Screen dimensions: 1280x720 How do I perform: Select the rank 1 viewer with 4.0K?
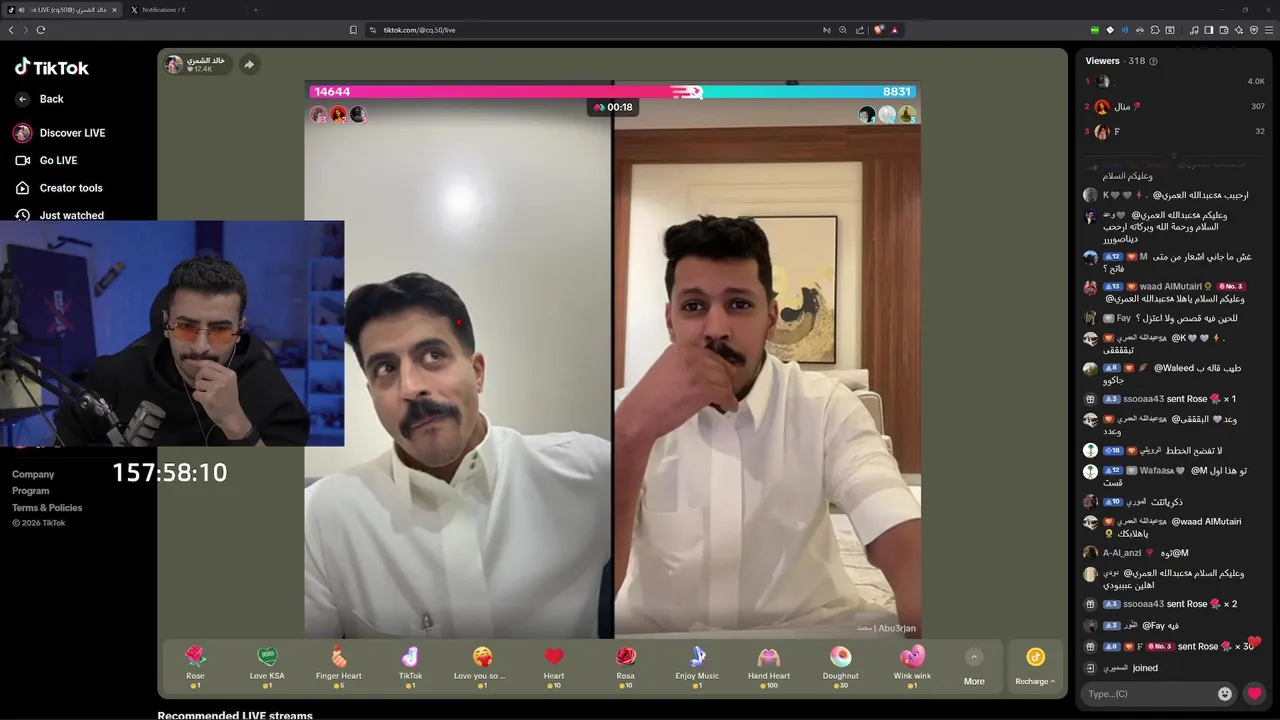point(1176,81)
